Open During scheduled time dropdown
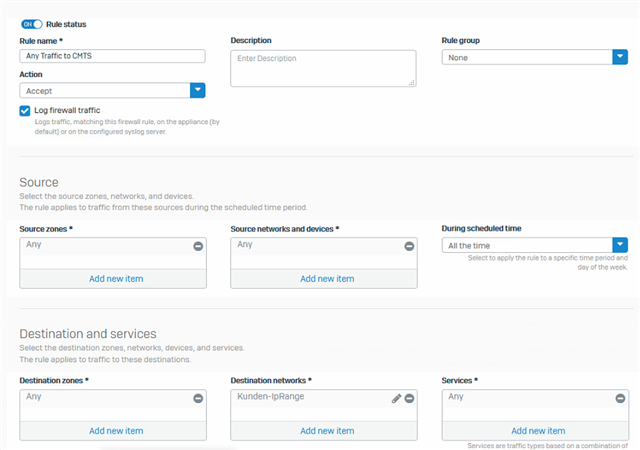The height and width of the screenshot is (450, 640). coord(620,245)
